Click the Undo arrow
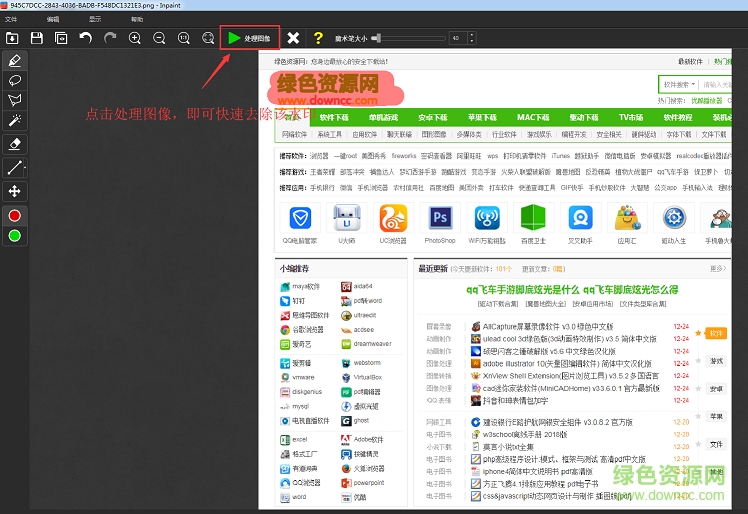The image size is (748, 514). 85,38
